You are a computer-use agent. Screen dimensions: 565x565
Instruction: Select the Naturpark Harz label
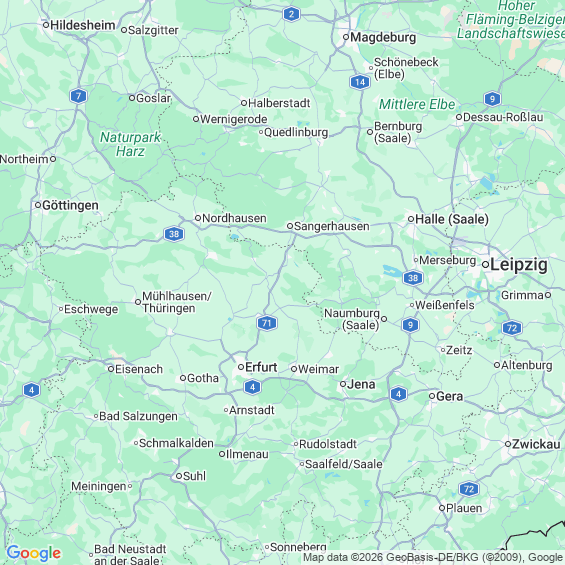(x=130, y=144)
